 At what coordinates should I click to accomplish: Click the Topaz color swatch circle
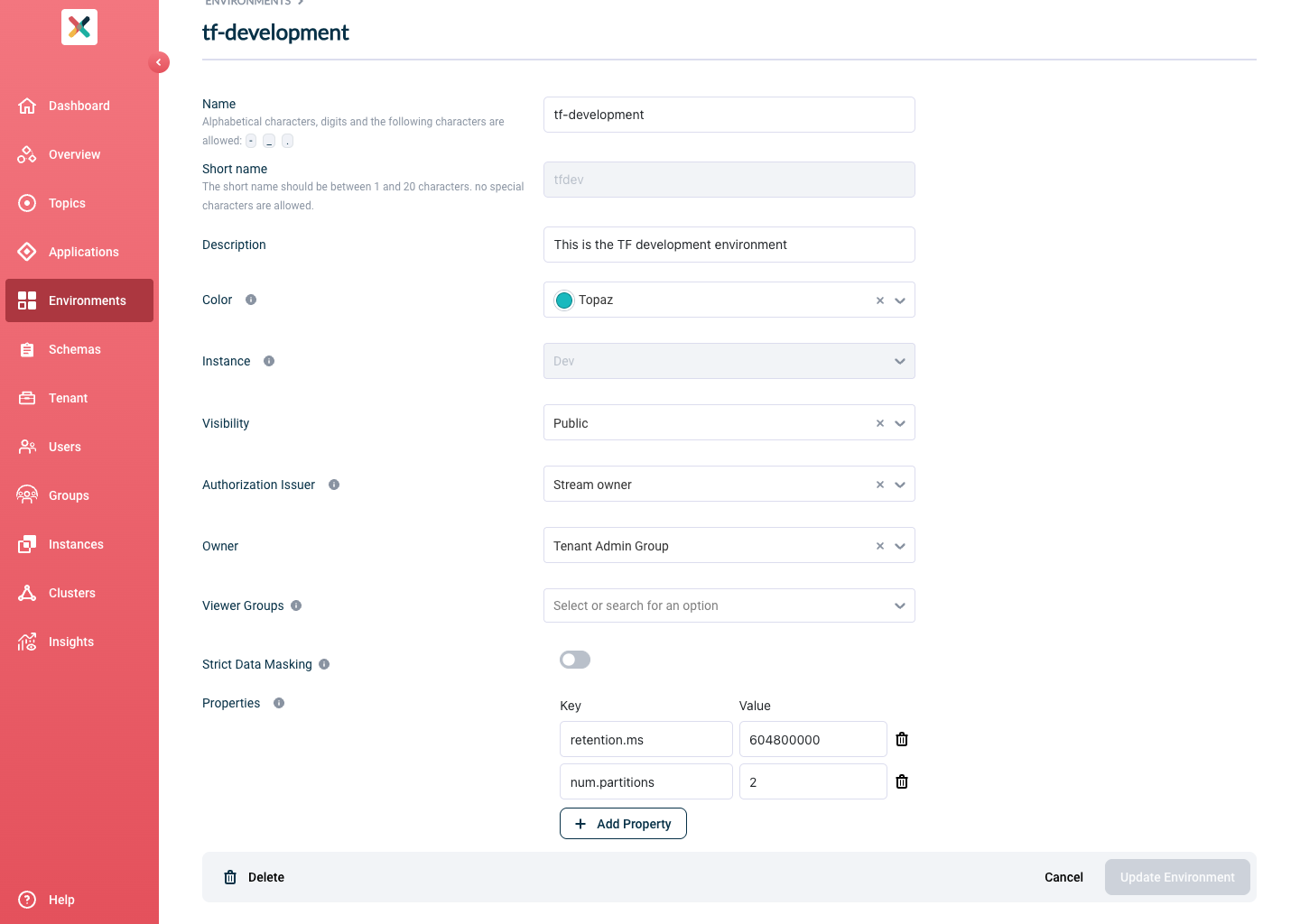(x=564, y=300)
